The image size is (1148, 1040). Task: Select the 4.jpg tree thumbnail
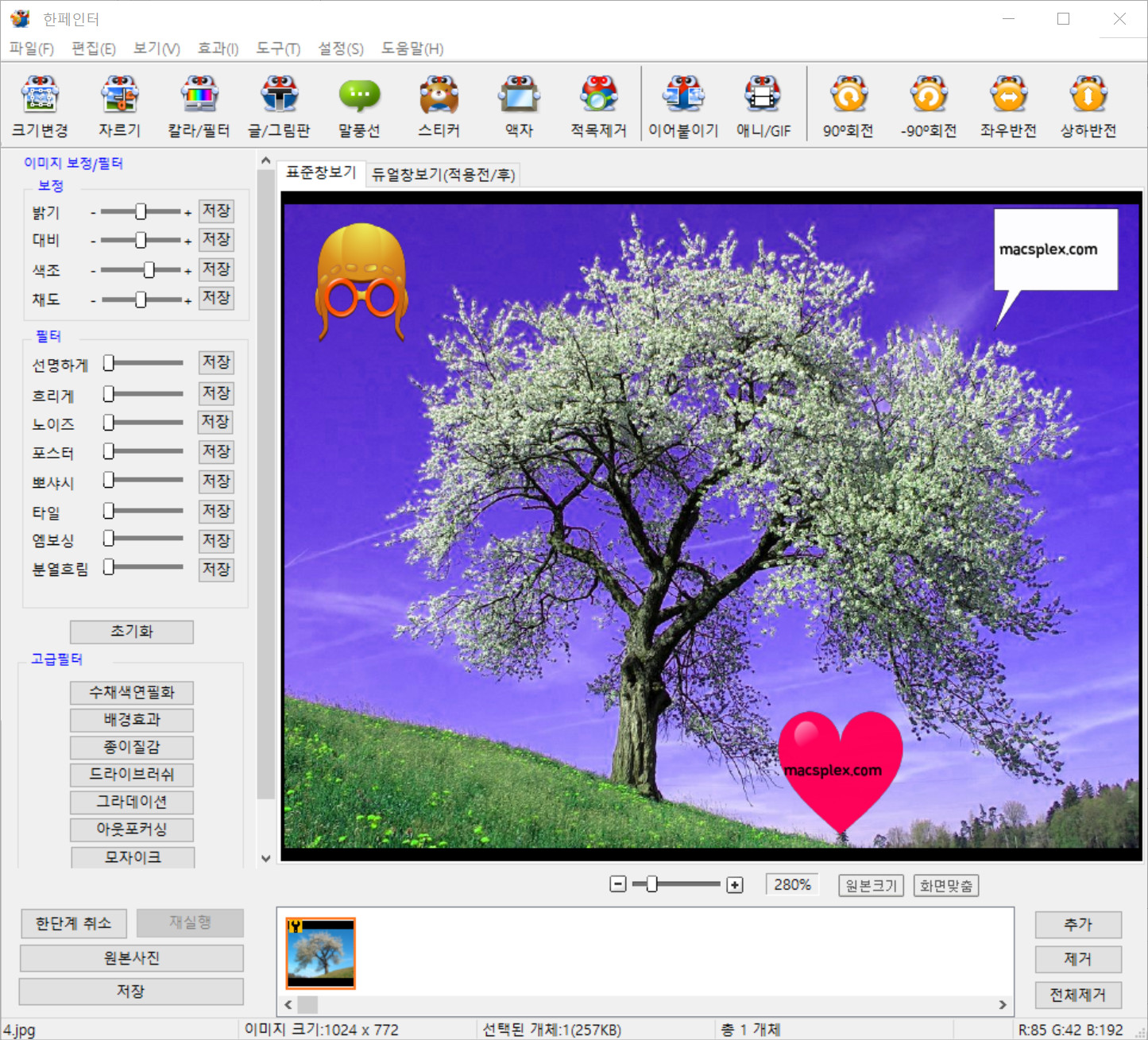pyautogui.click(x=321, y=953)
